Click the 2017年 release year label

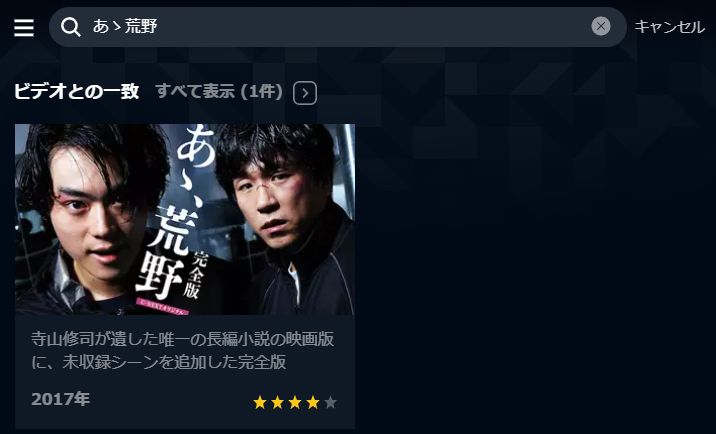60,399
